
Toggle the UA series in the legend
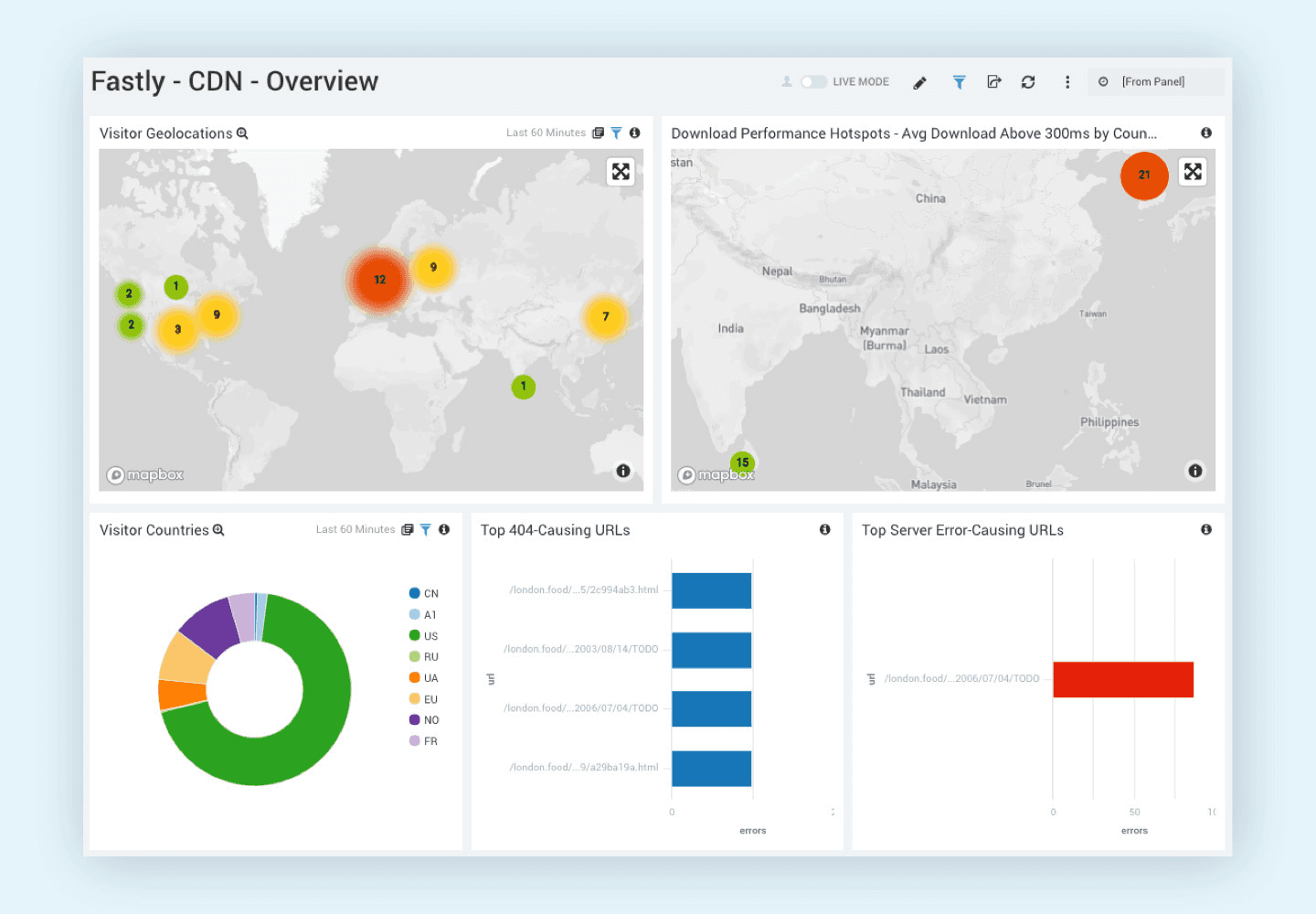(x=424, y=677)
